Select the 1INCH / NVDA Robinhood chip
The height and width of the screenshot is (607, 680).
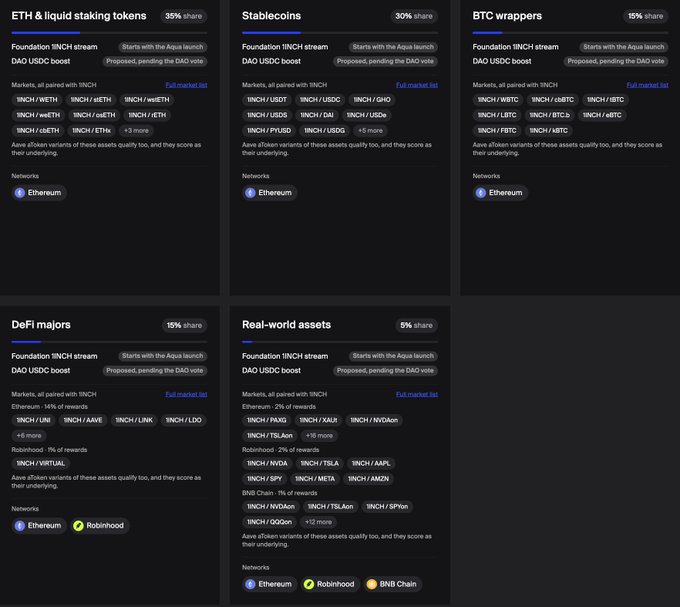click(267, 463)
